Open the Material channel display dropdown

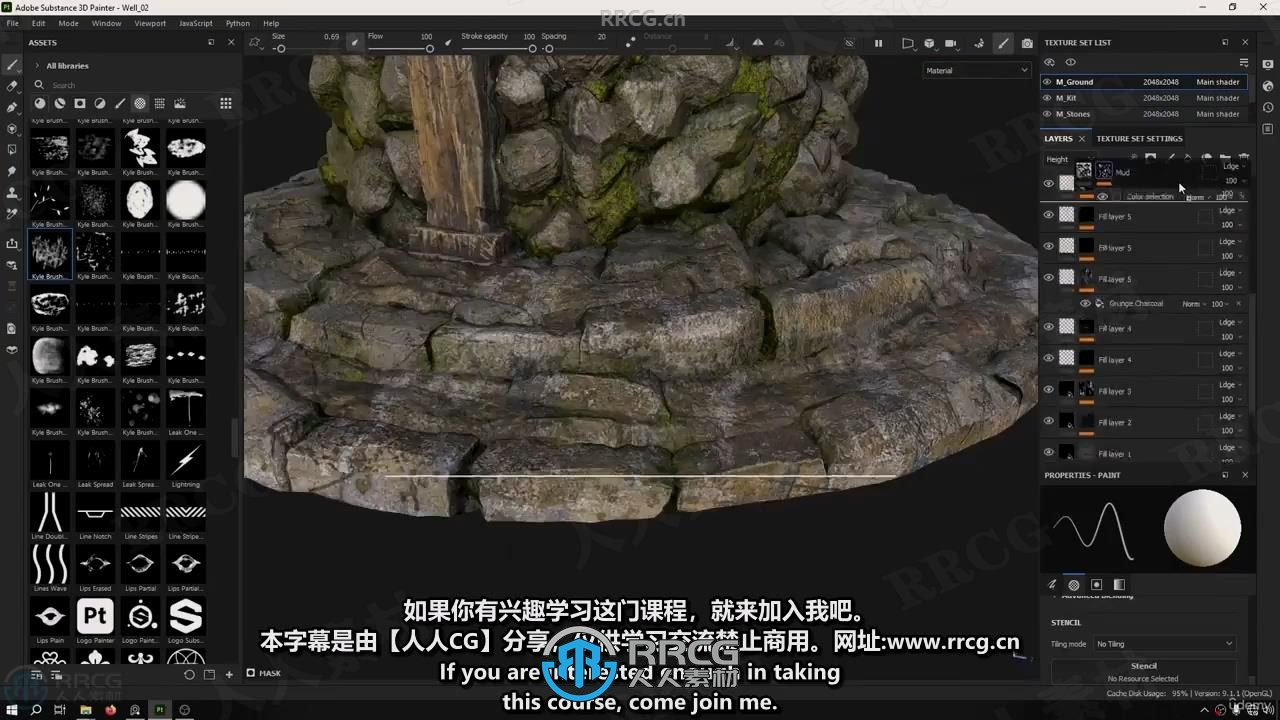[x=976, y=71]
